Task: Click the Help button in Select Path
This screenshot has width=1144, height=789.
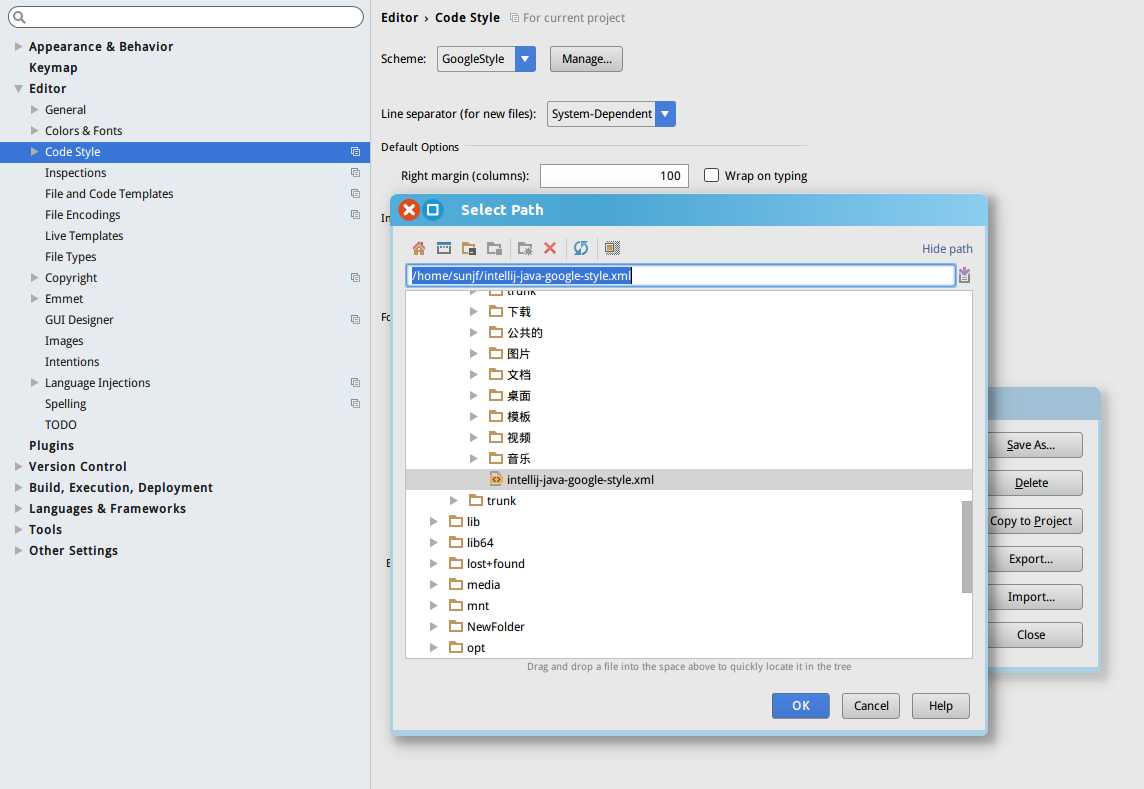Action: click(x=940, y=706)
